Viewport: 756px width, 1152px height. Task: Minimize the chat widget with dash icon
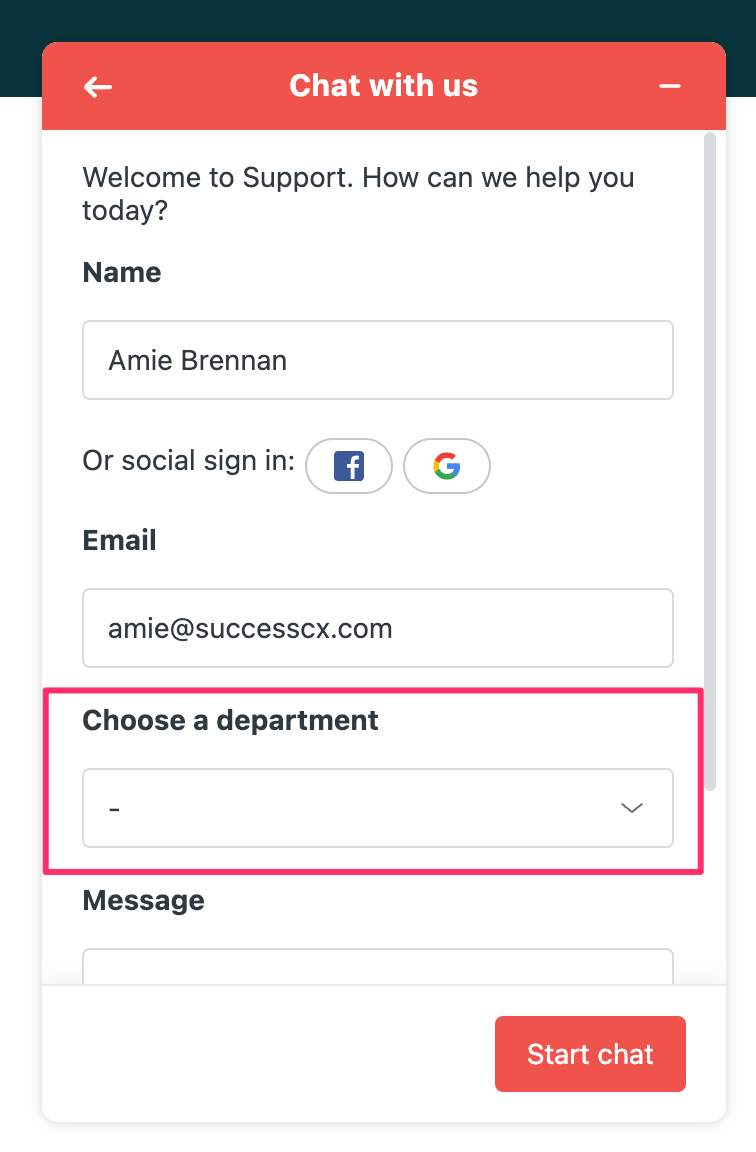(669, 86)
